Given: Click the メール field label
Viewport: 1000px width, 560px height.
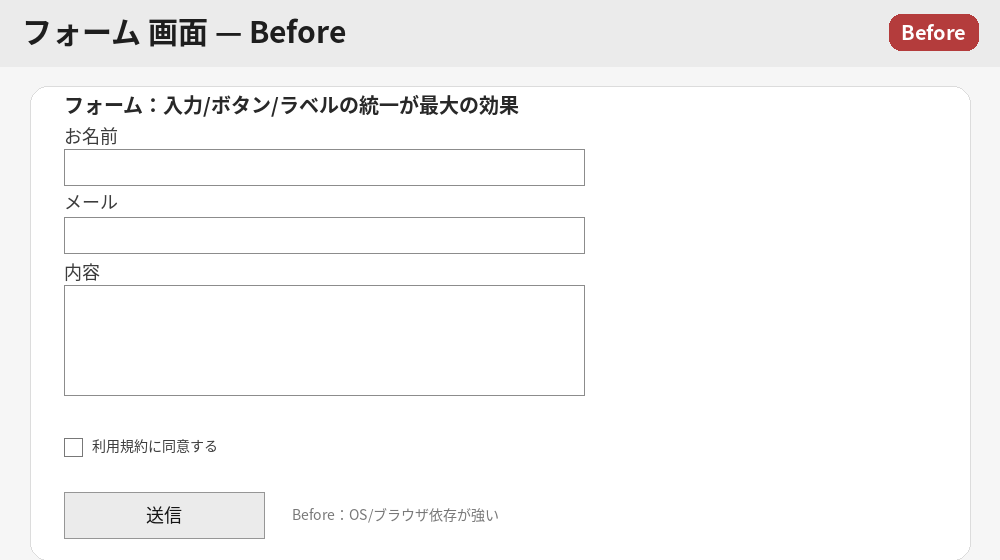Looking at the screenshot, I should point(91,202).
